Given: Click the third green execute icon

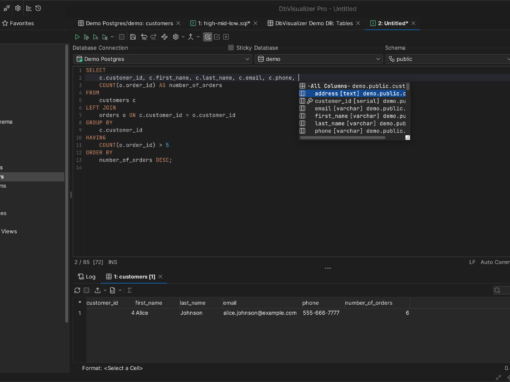Looking at the screenshot, I should tap(96, 37).
